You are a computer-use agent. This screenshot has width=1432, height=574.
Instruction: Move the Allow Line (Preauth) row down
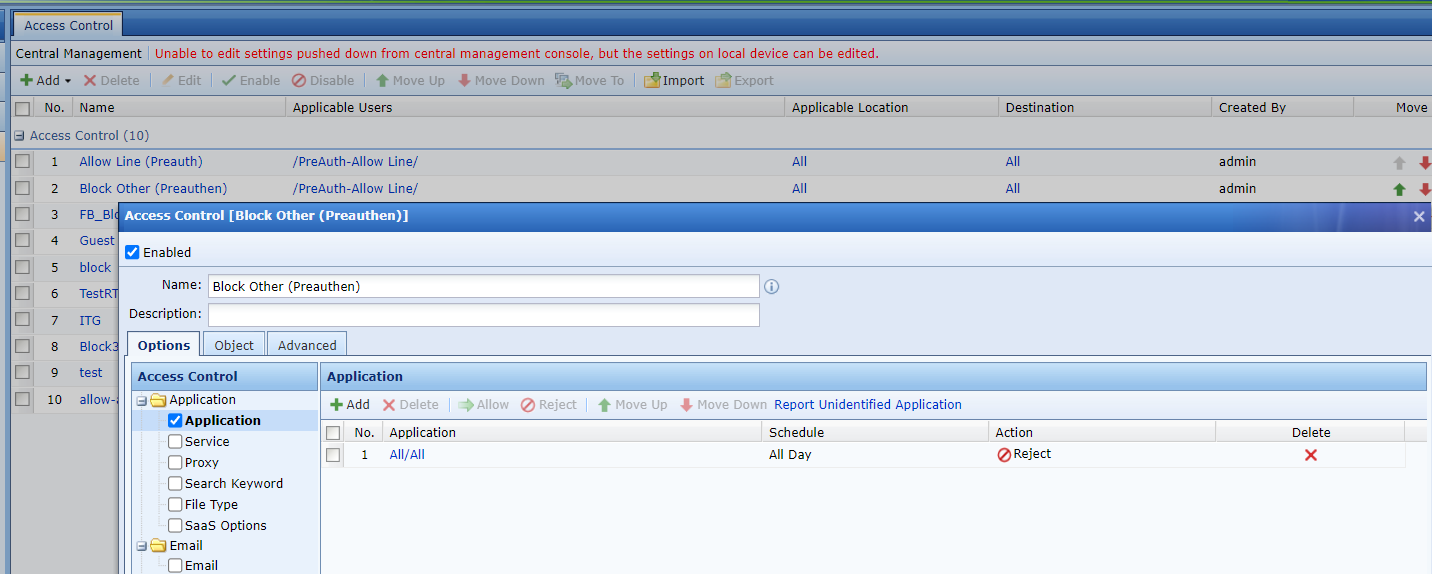point(1425,162)
